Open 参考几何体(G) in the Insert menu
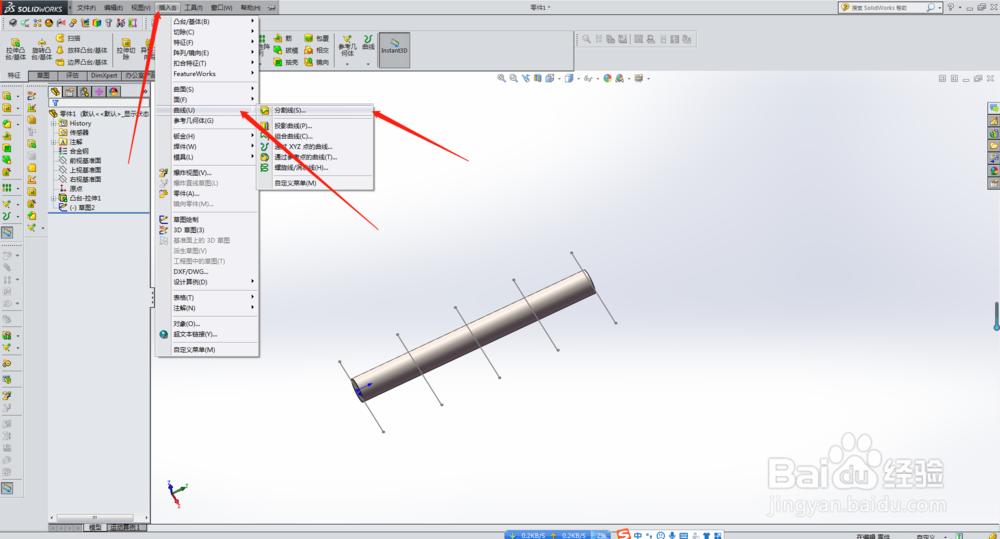 pyautogui.click(x=207, y=121)
